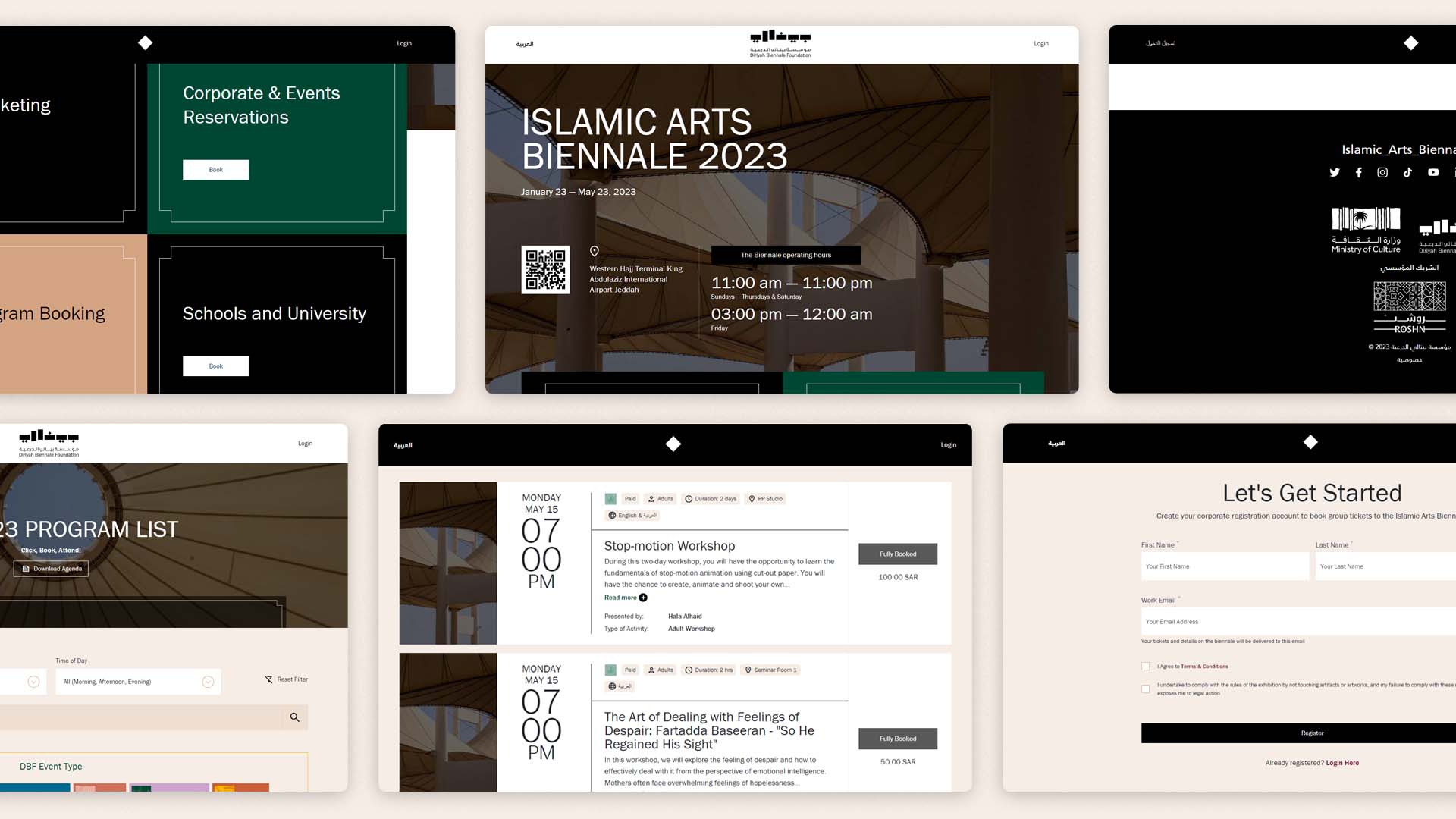Click Read more on Stop-motion Workshop
1456x819 pixels.
click(x=620, y=598)
